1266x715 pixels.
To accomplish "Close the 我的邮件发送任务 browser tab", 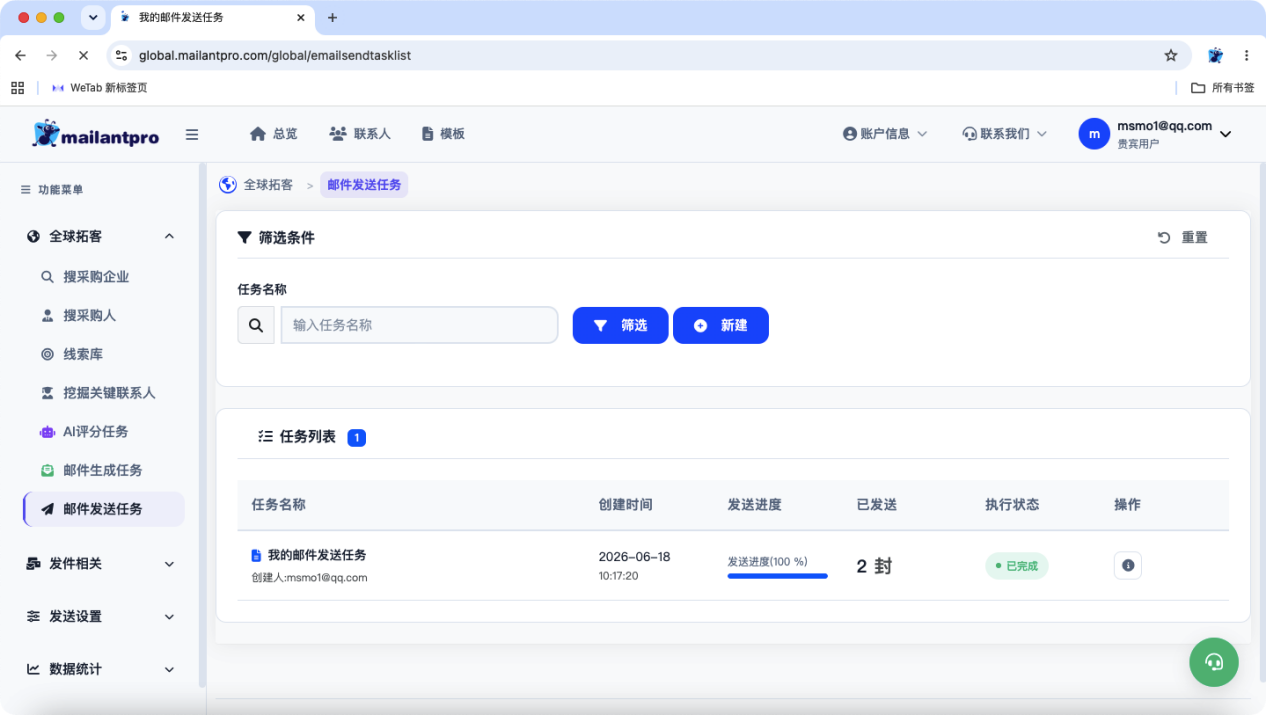I will coord(300,18).
